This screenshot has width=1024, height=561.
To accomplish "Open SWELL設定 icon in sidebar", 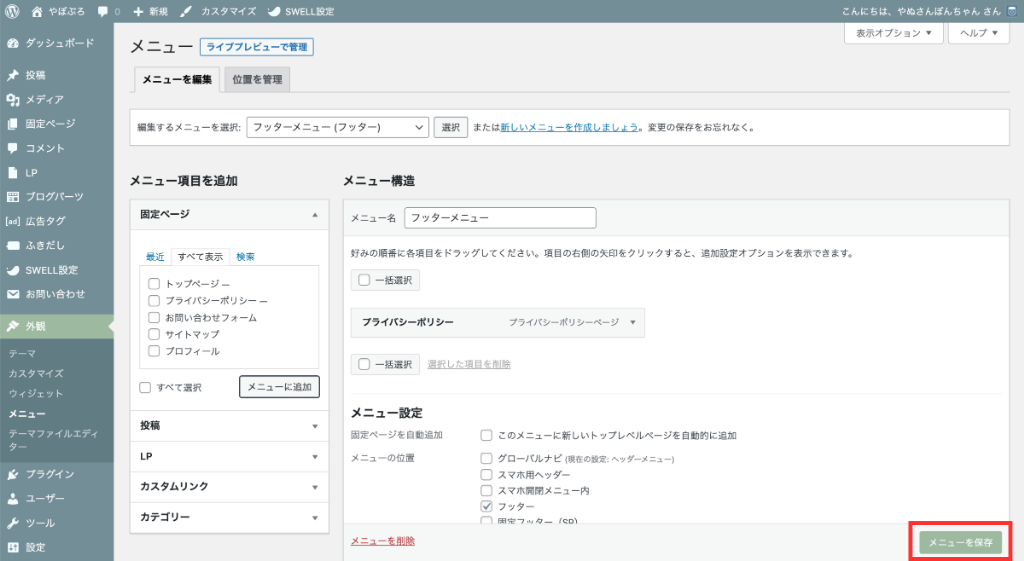I will [13, 270].
